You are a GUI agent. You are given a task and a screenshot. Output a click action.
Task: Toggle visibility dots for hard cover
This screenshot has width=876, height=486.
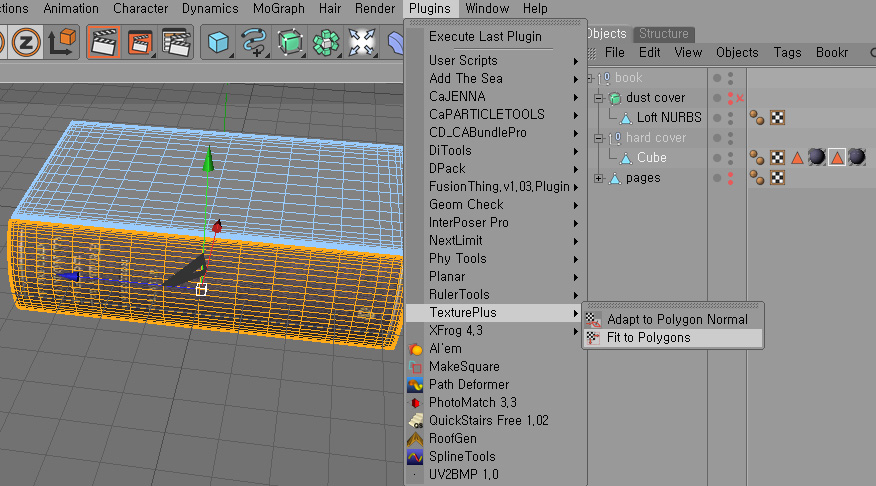pos(730,138)
